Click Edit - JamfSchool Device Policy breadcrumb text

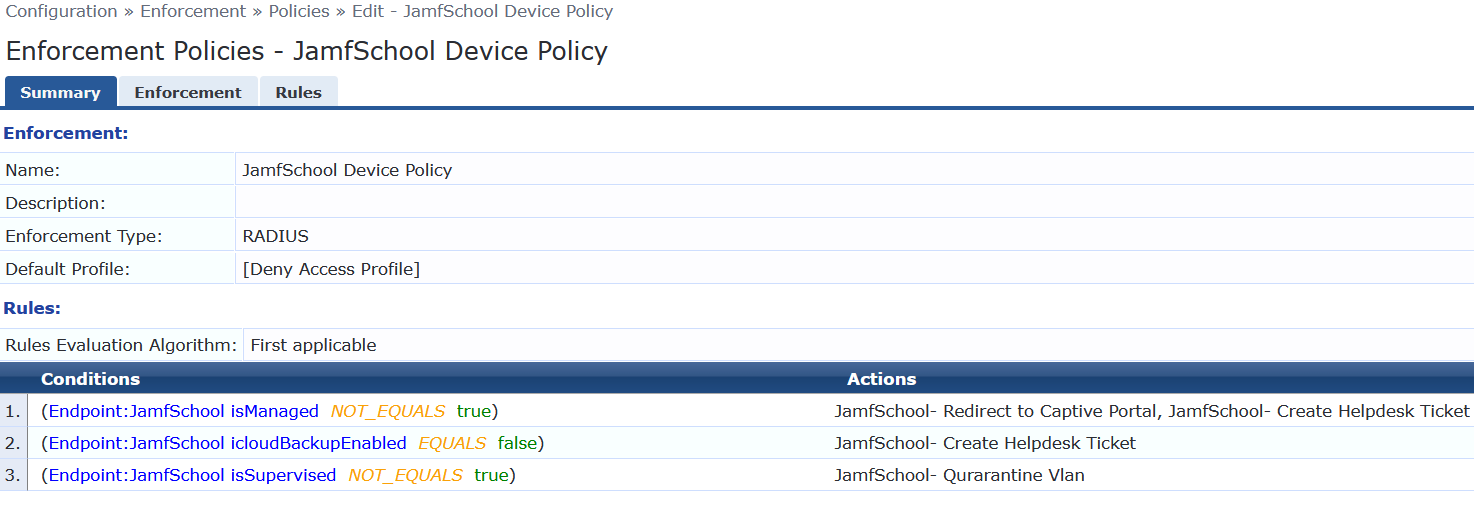click(483, 12)
